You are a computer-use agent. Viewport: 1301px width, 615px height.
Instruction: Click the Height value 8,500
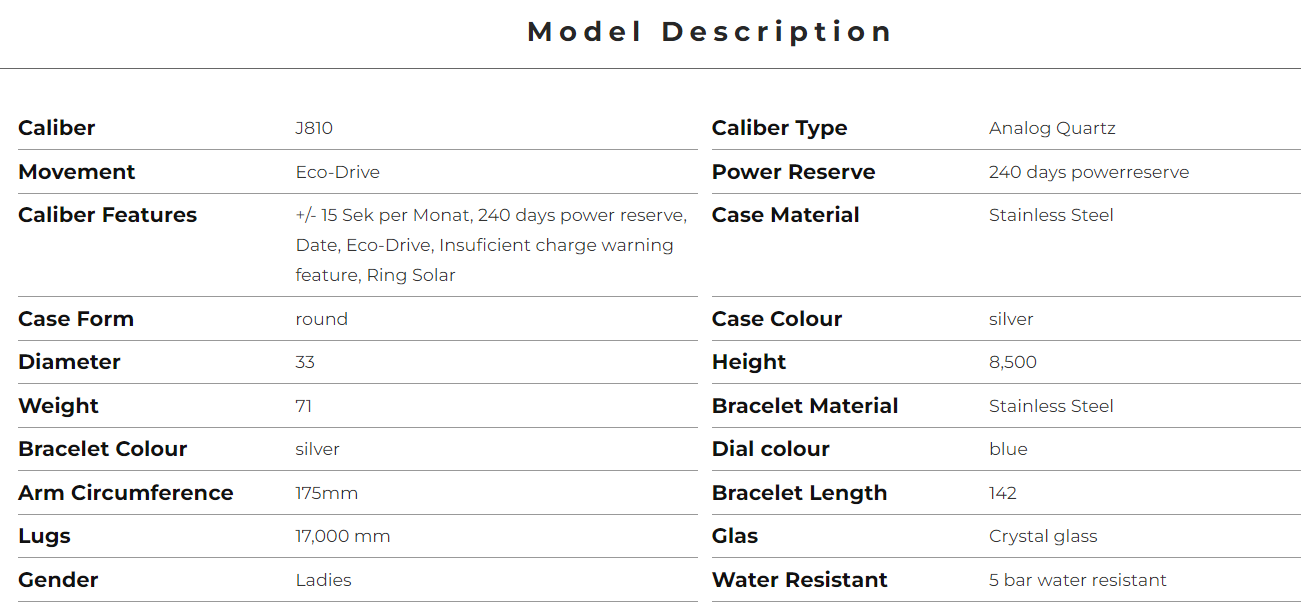coord(1013,362)
